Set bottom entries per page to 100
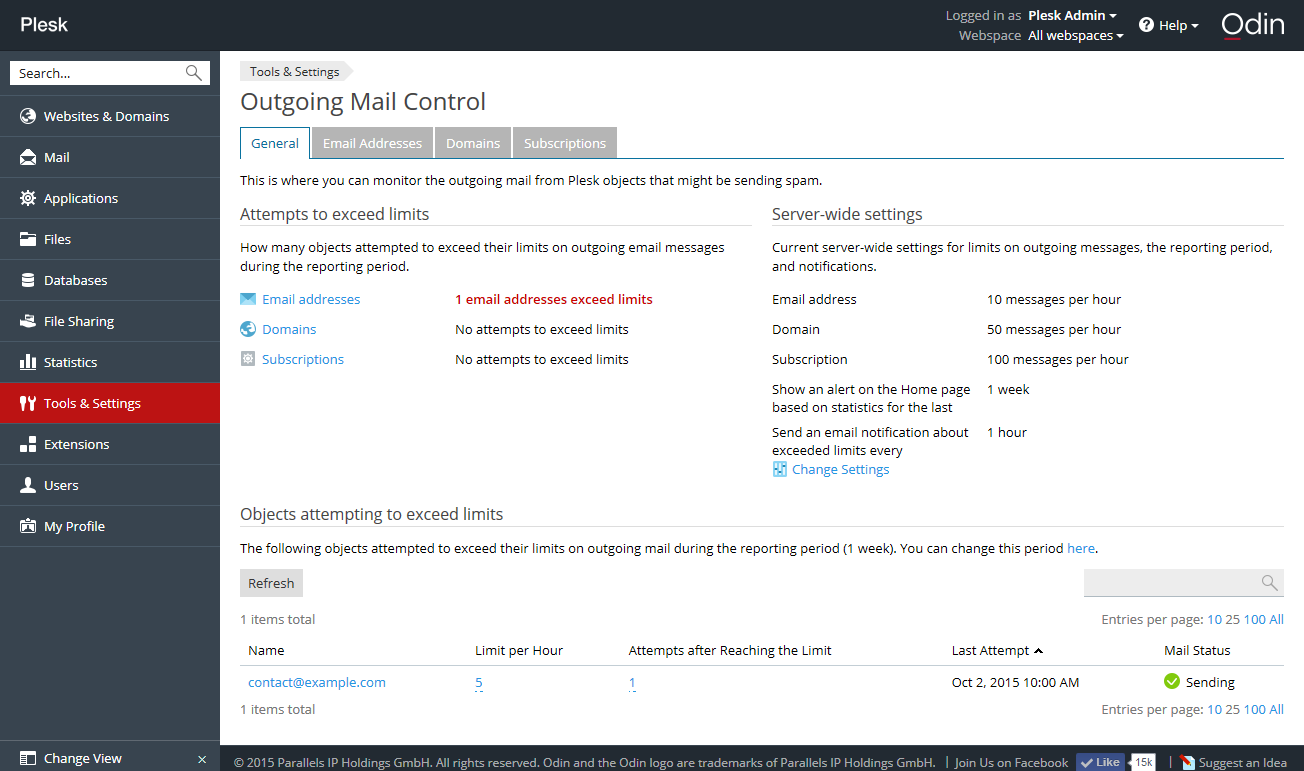The width and height of the screenshot is (1304, 771). 1254,709
